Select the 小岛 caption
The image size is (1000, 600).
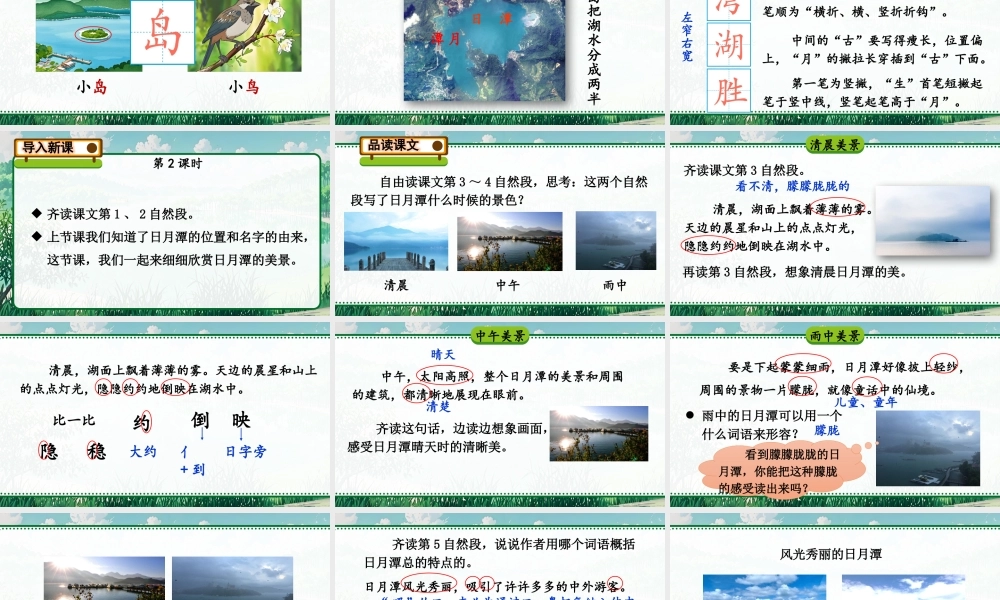92,87
